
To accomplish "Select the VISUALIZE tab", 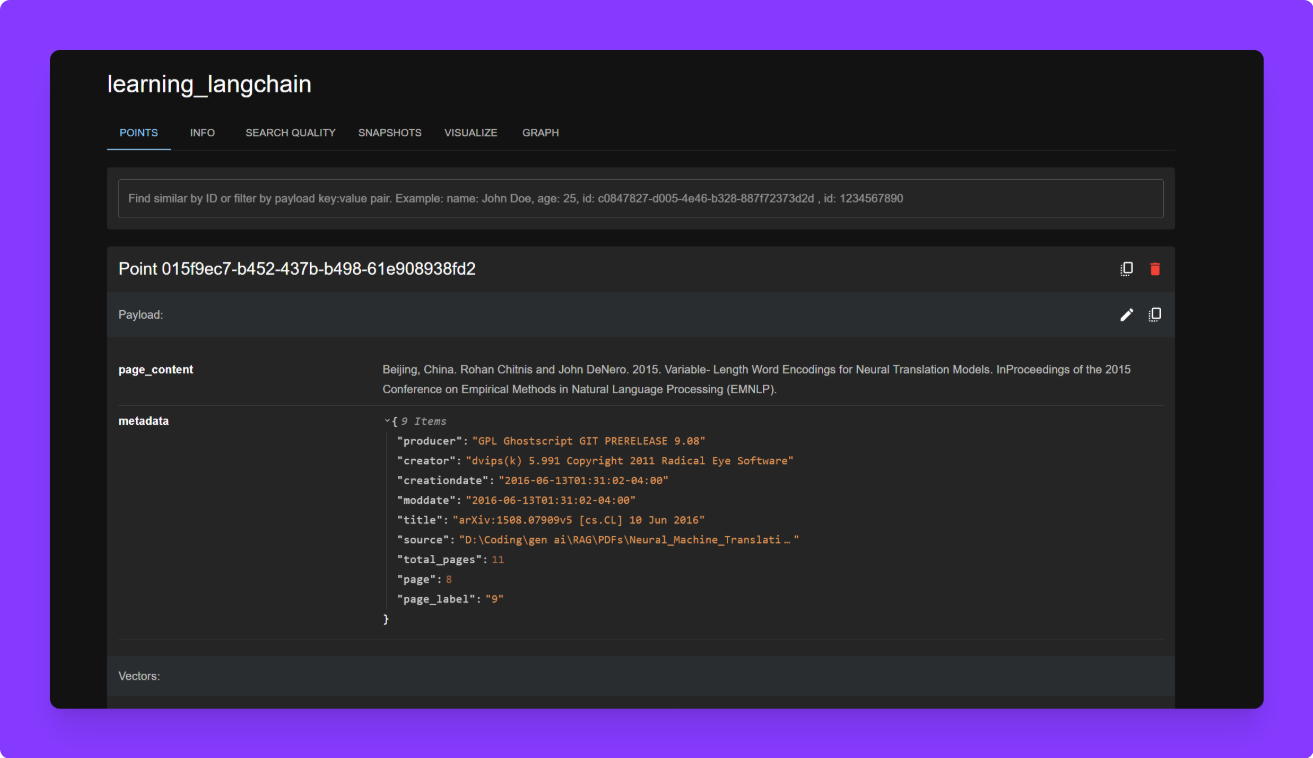I will (471, 132).
